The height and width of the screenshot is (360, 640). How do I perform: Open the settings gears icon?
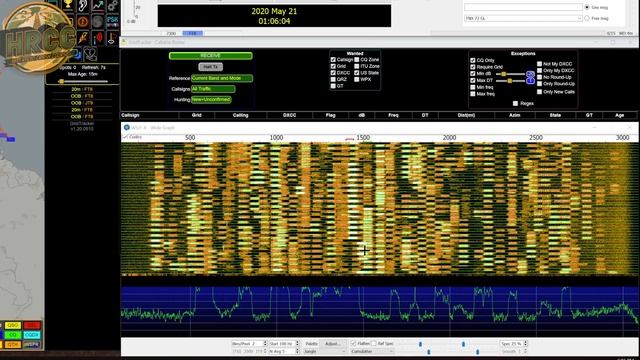(113, 5)
